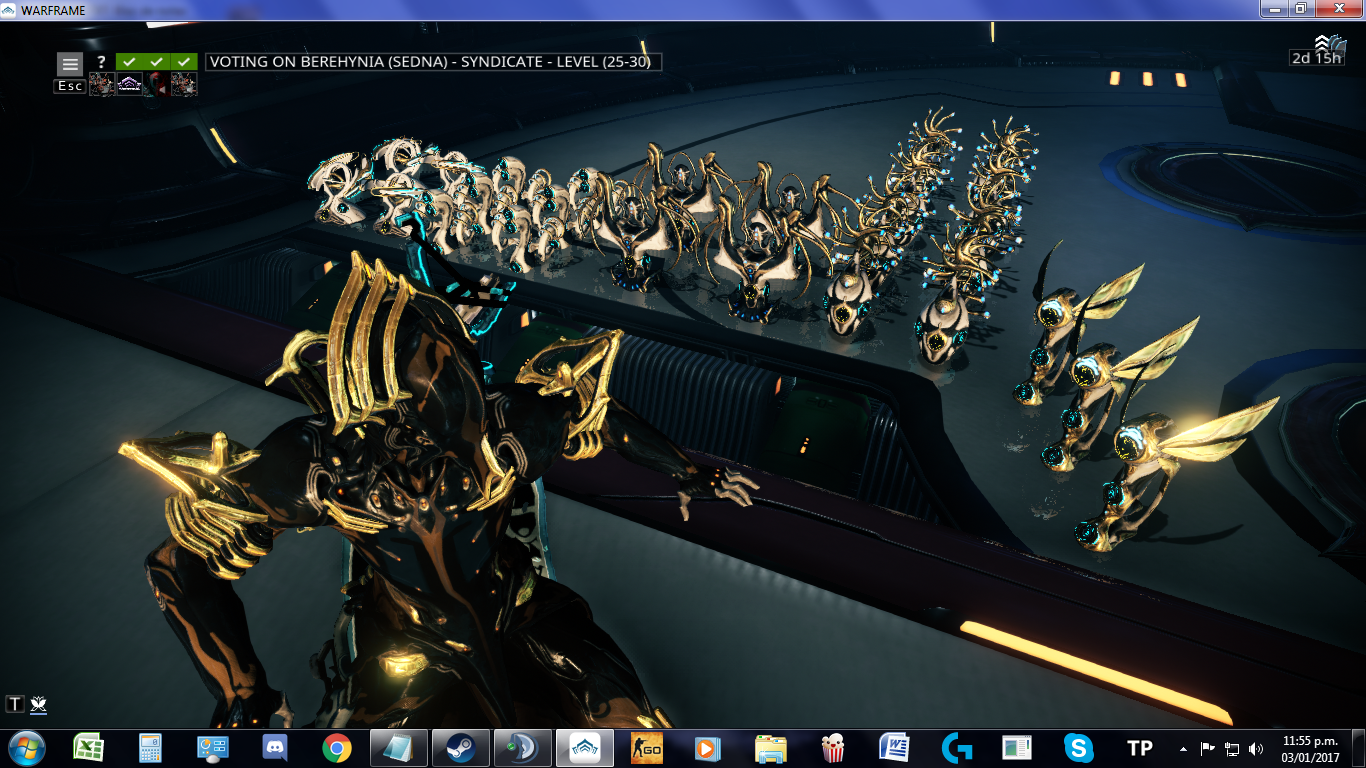Click the T chat key hint
Screen dimensions: 1366x768
[x=15, y=704]
